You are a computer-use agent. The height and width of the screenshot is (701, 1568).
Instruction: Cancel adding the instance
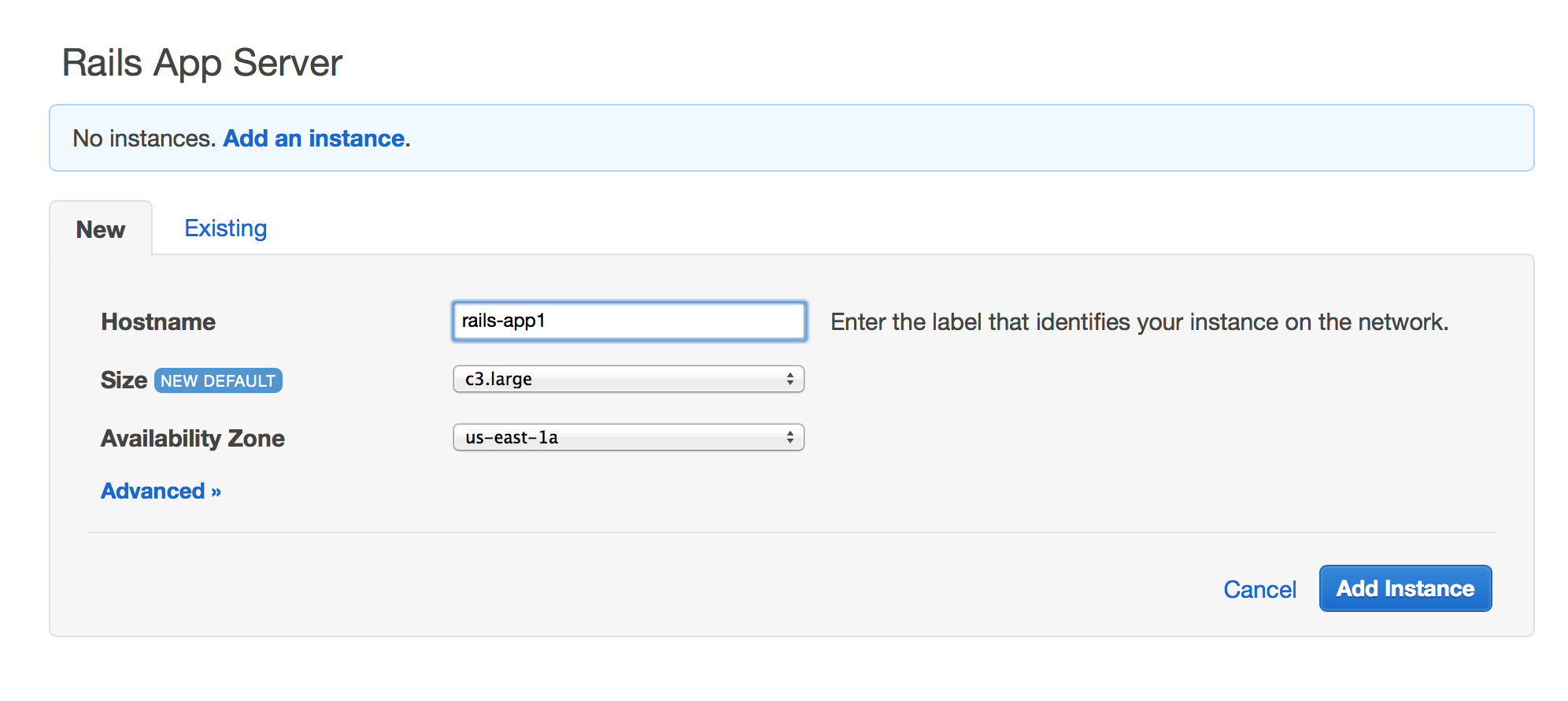(x=1259, y=589)
